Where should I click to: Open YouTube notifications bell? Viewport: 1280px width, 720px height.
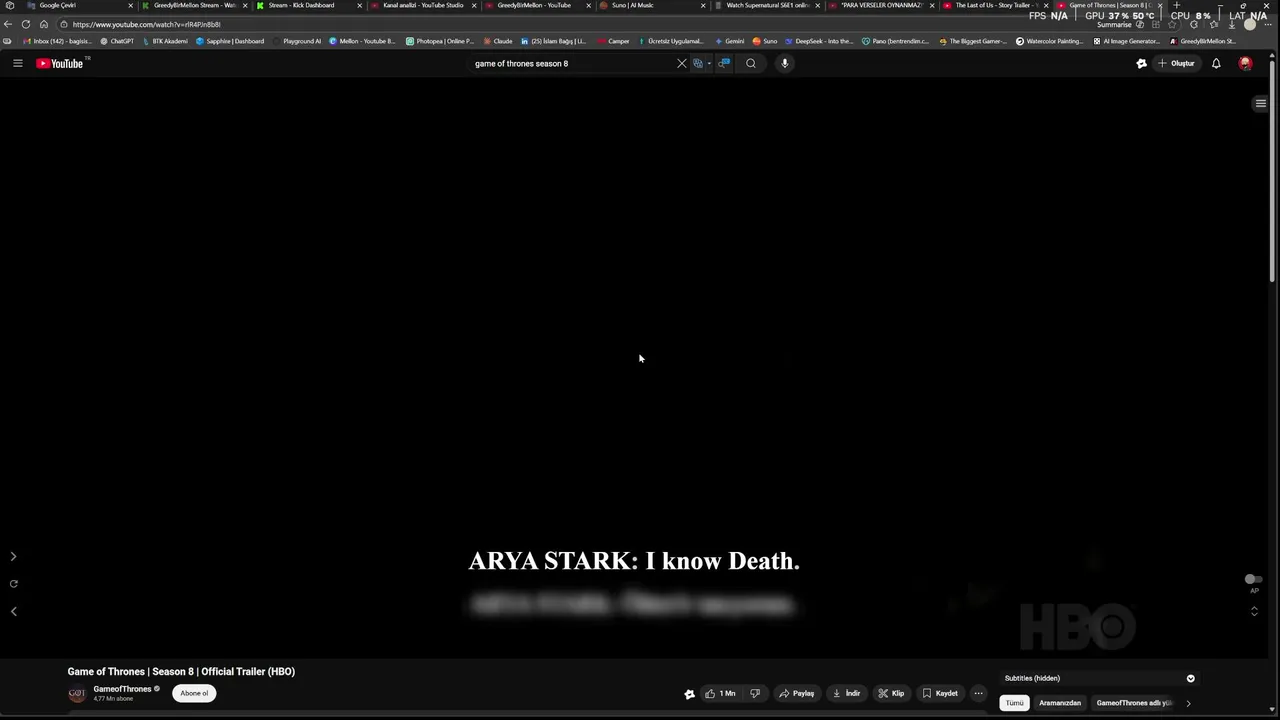[1216, 63]
